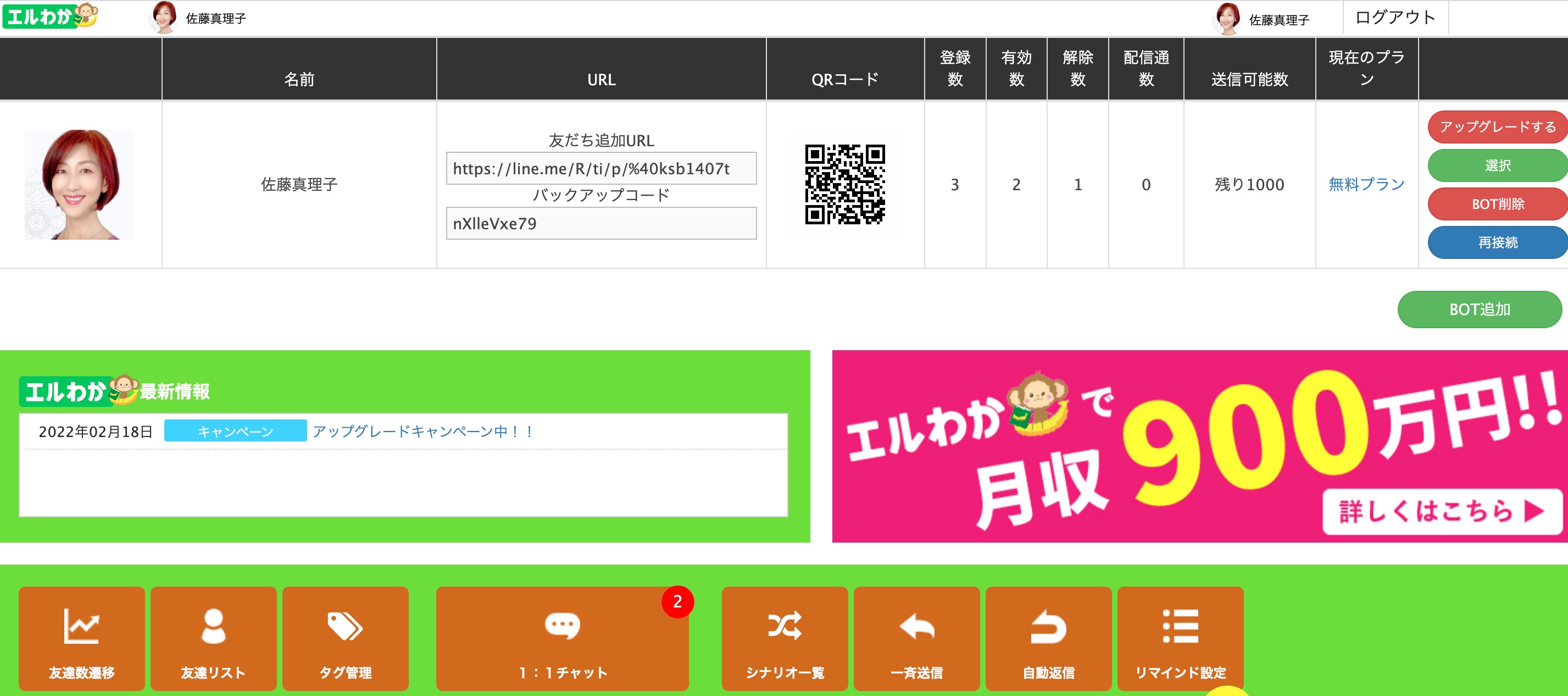This screenshot has width=1568, height=696.
Task: Open the 友達リスト person tile
Action: [x=214, y=638]
